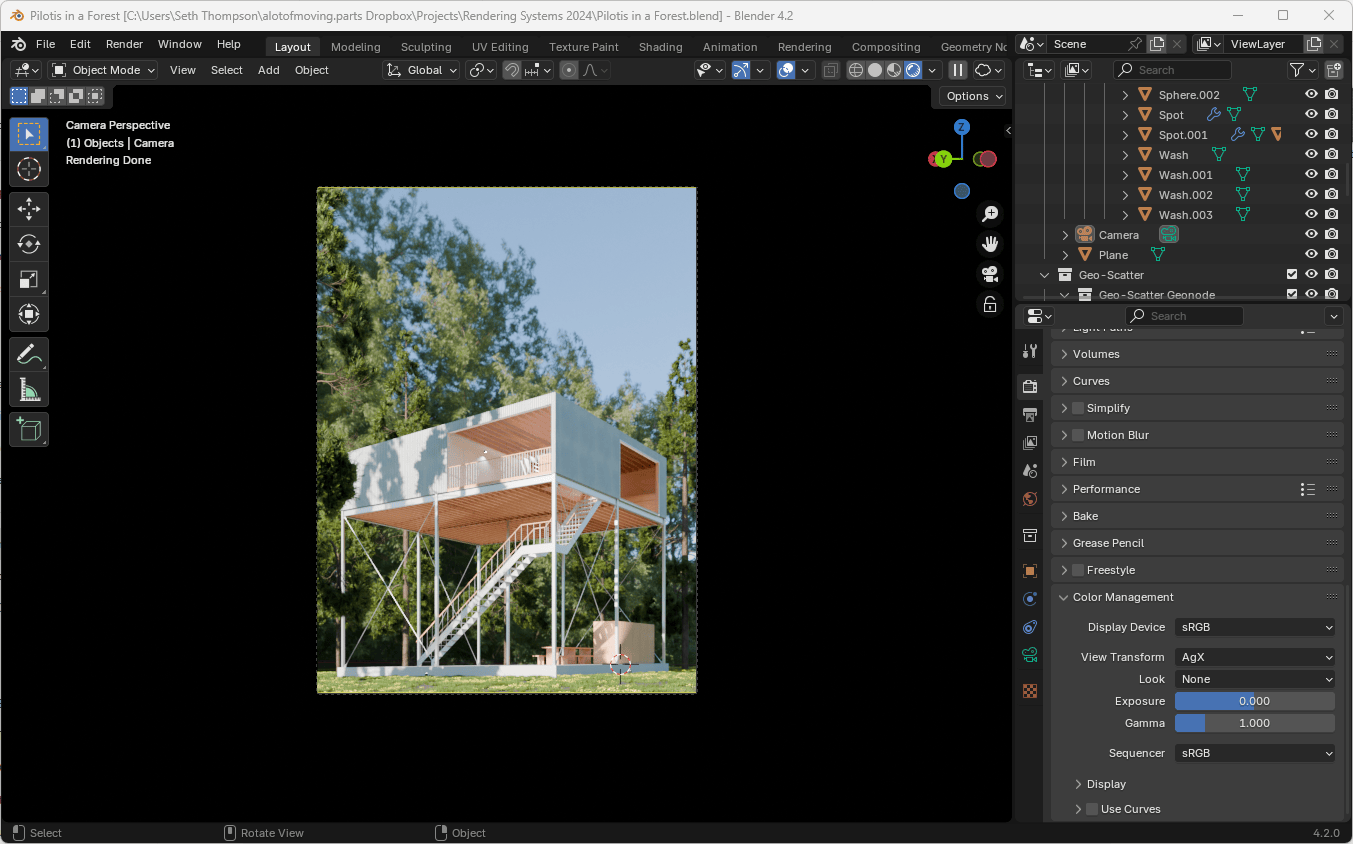
Task: Enable the Simplify checkbox
Action: click(x=1078, y=408)
